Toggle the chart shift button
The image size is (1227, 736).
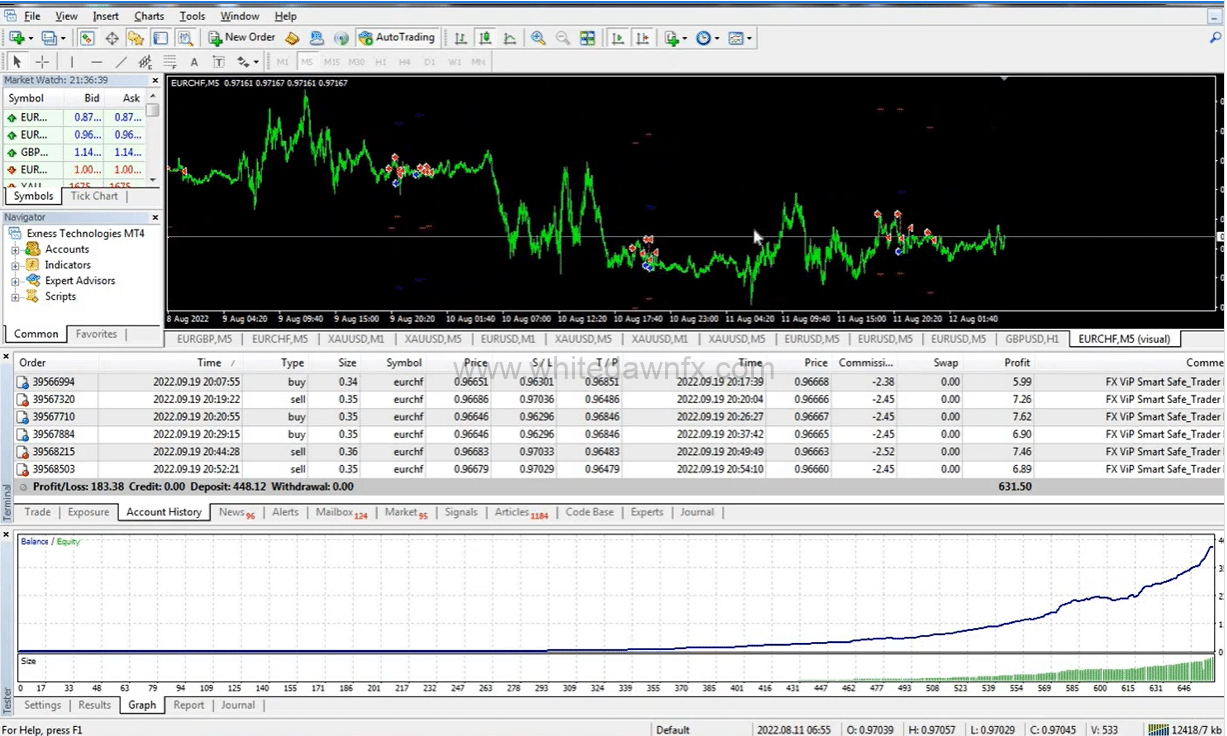(641, 38)
